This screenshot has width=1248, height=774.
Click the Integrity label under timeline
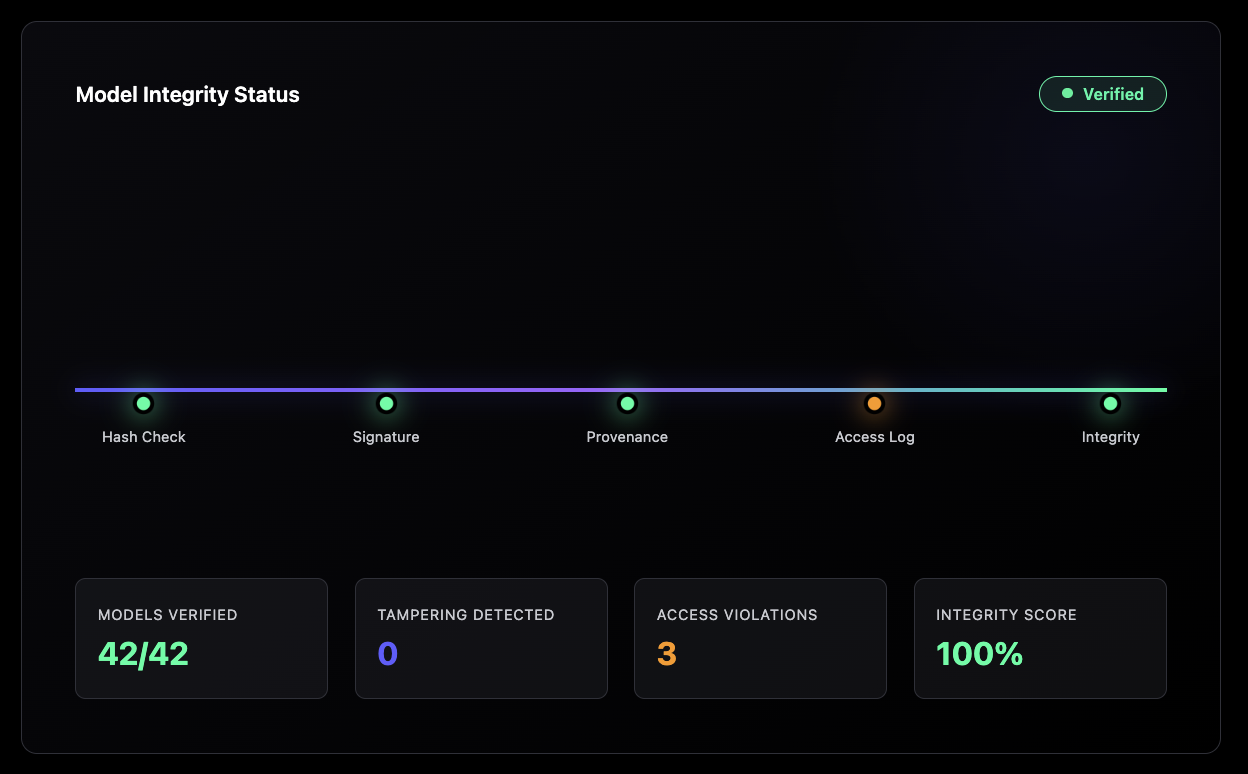1110,437
